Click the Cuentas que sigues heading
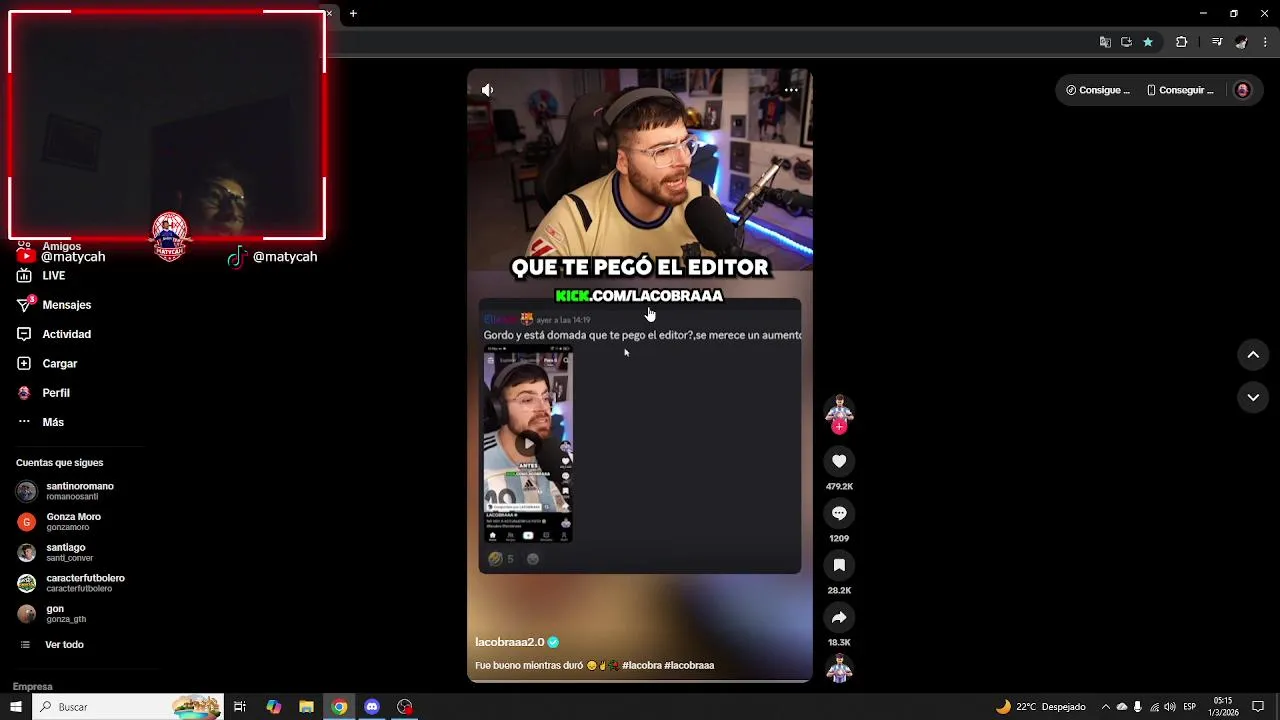Screen dimensions: 1280x720 (59, 463)
